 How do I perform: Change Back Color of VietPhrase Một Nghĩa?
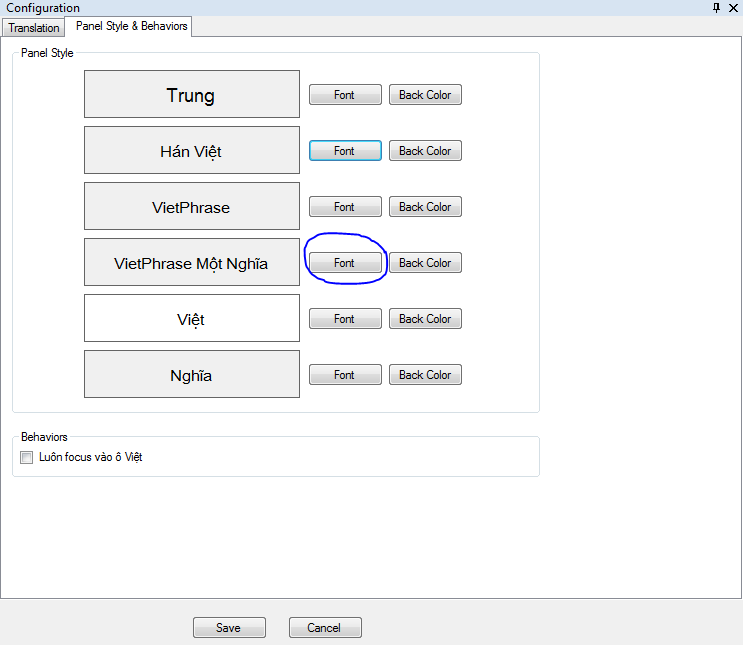[x=425, y=263]
